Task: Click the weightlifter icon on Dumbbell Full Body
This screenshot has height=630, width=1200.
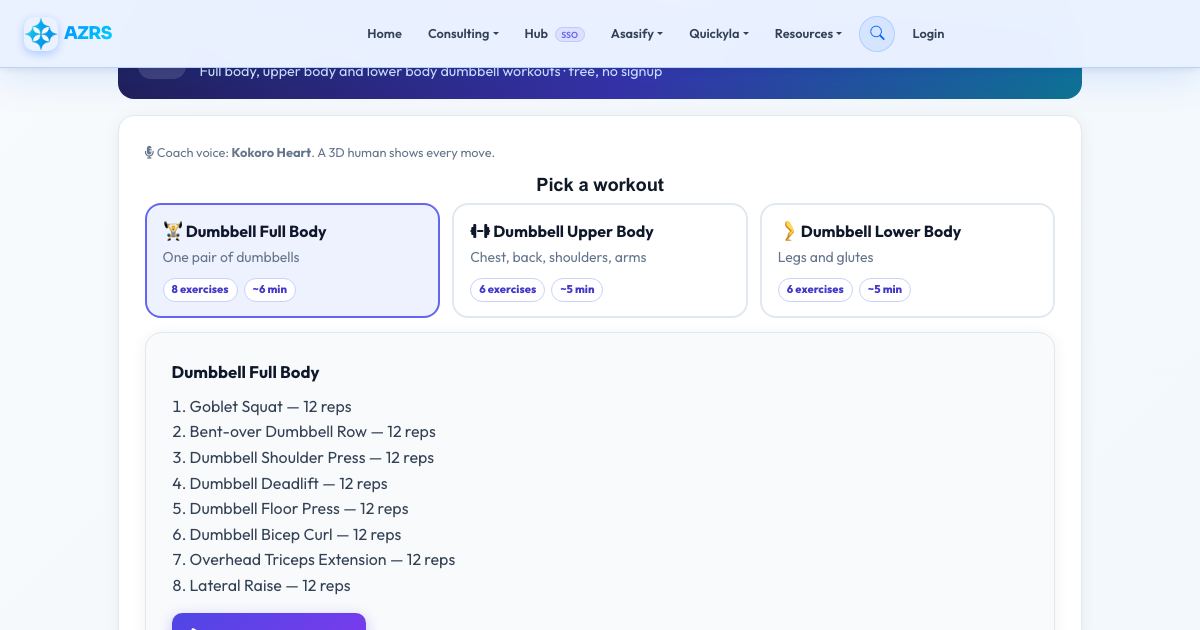Action: (x=173, y=231)
